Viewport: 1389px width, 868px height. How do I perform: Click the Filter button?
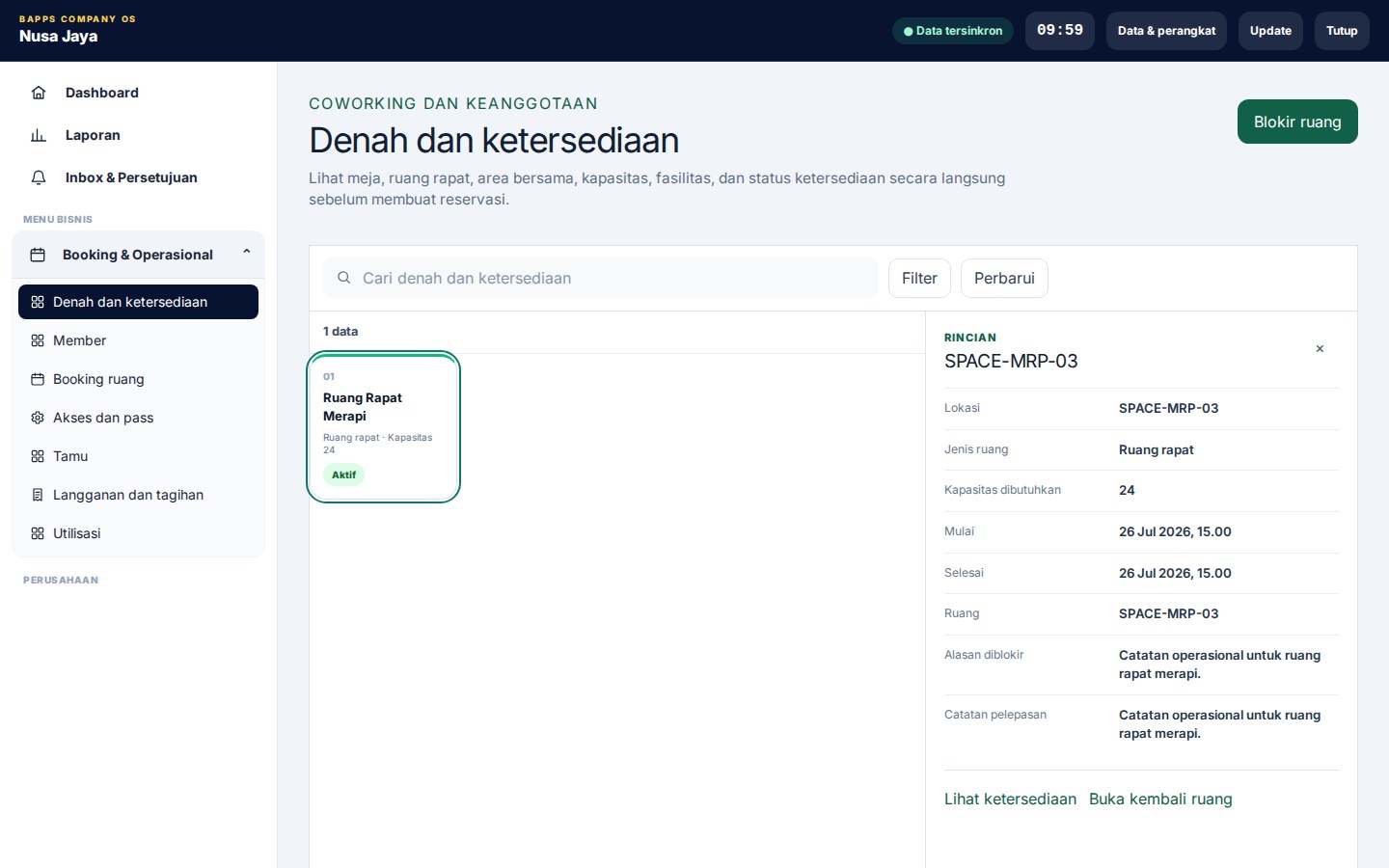(x=919, y=278)
